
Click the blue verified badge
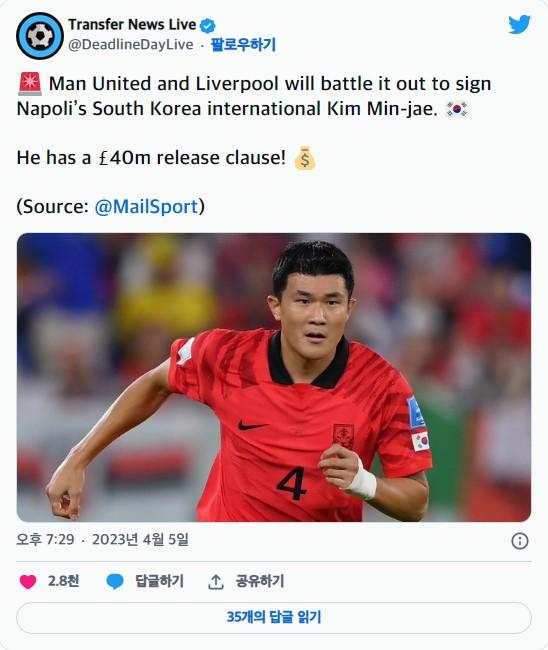point(208,26)
